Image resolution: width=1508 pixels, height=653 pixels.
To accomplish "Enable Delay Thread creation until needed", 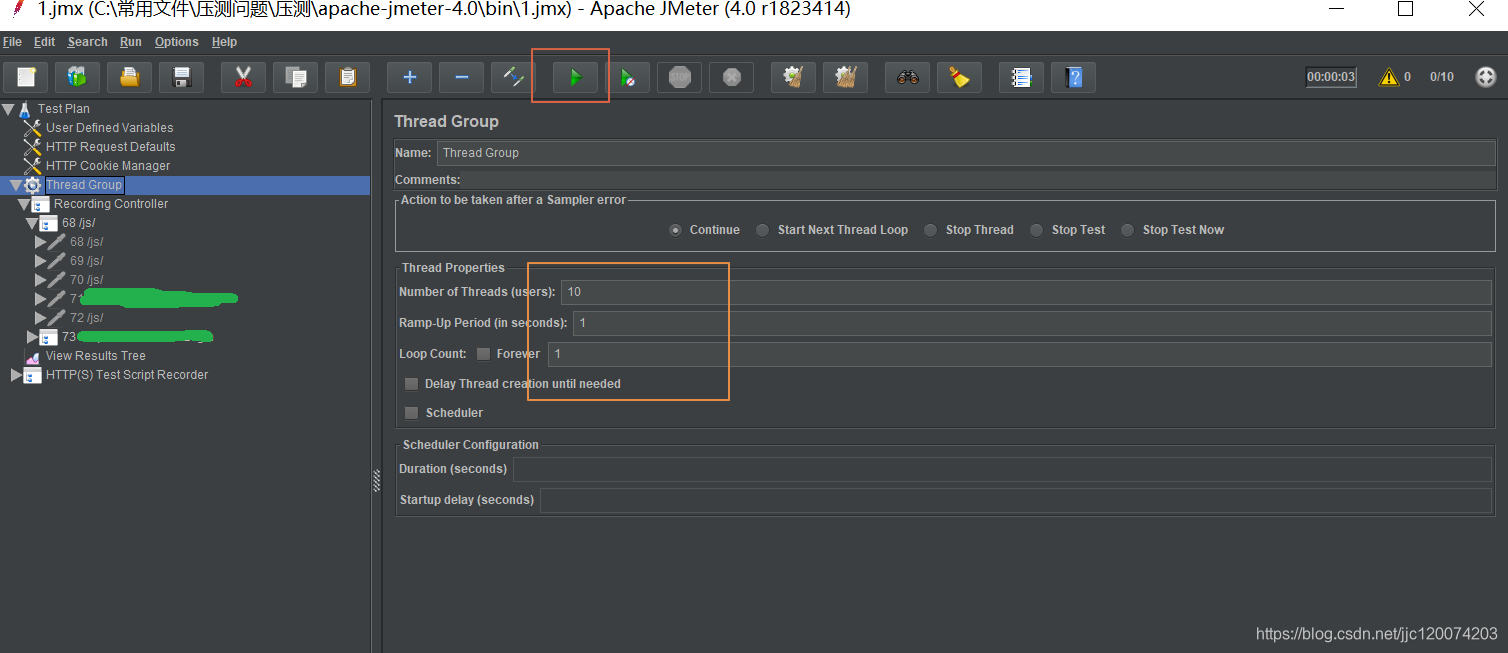I will click(411, 384).
